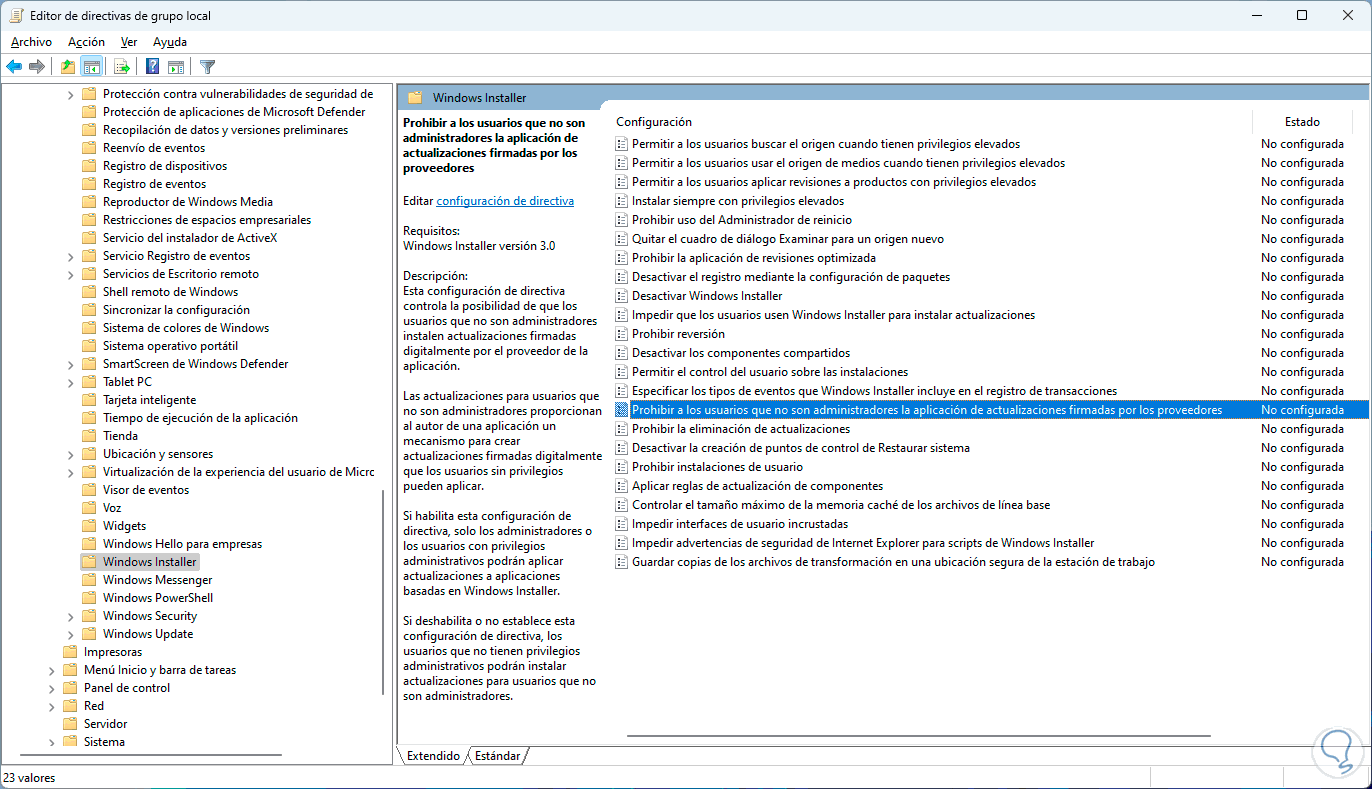Click the export list toolbar icon
This screenshot has width=1372, height=789.
(x=122, y=67)
